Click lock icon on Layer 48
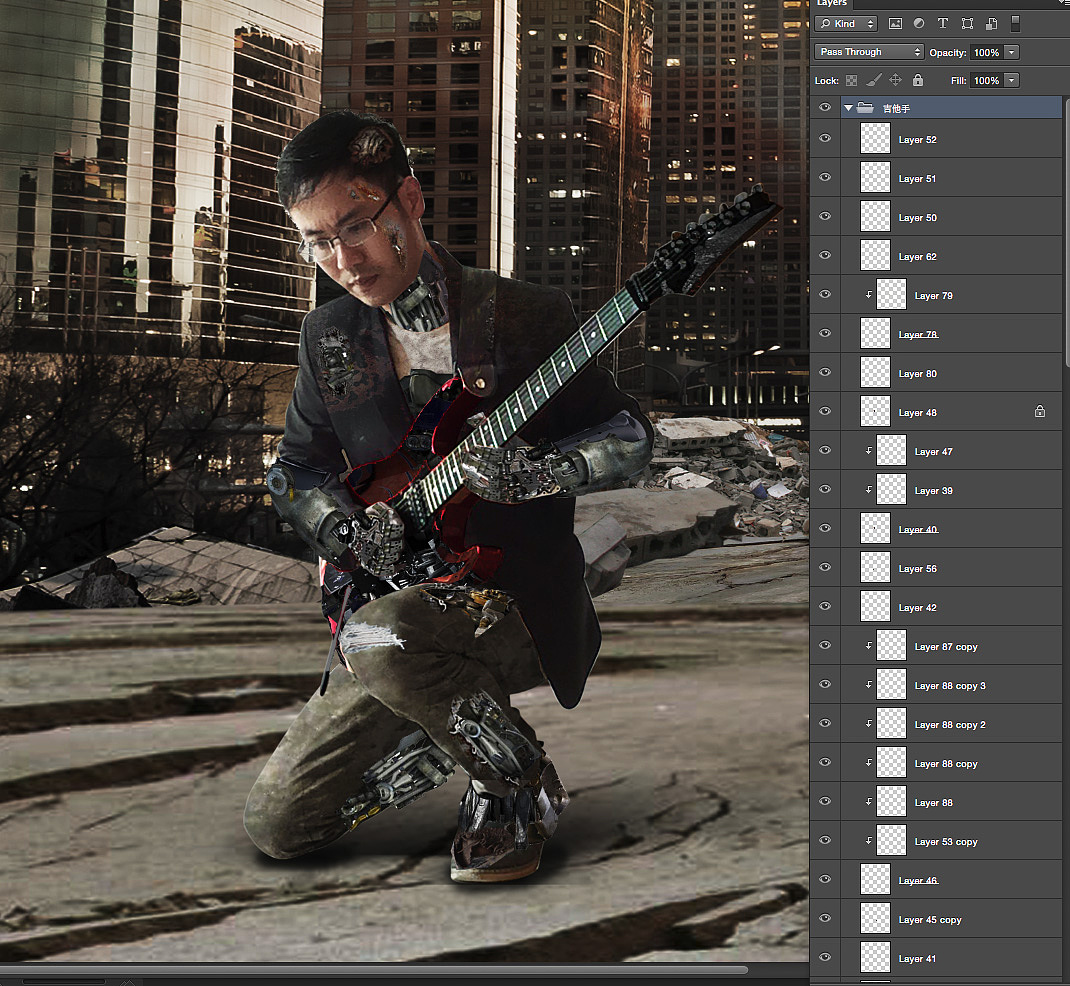This screenshot has width=1070, height=986. pyautogui.click(x=1039, y=411)
